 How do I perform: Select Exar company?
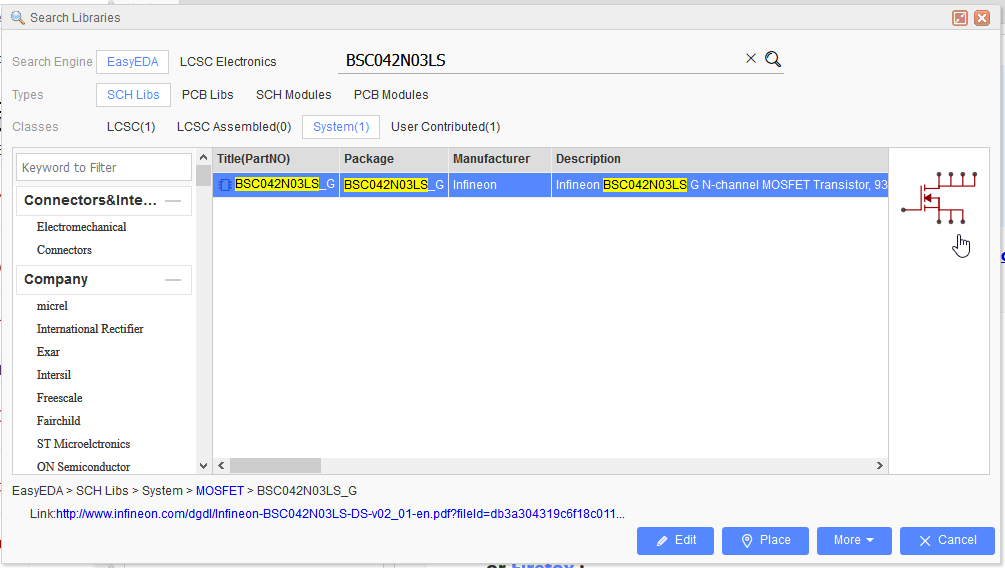point(48,352)
